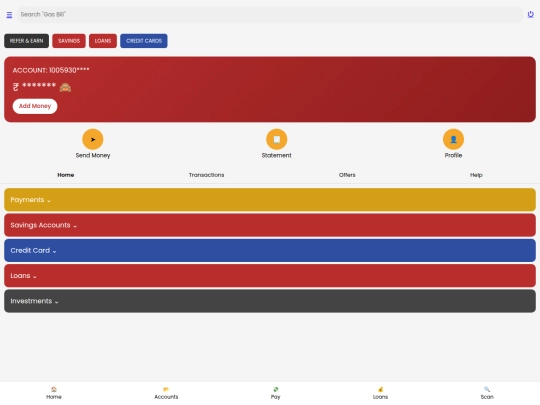Viewport: 540px width, 405px height.
Task: Open the Statement icon
Action: tap(277, 139)
